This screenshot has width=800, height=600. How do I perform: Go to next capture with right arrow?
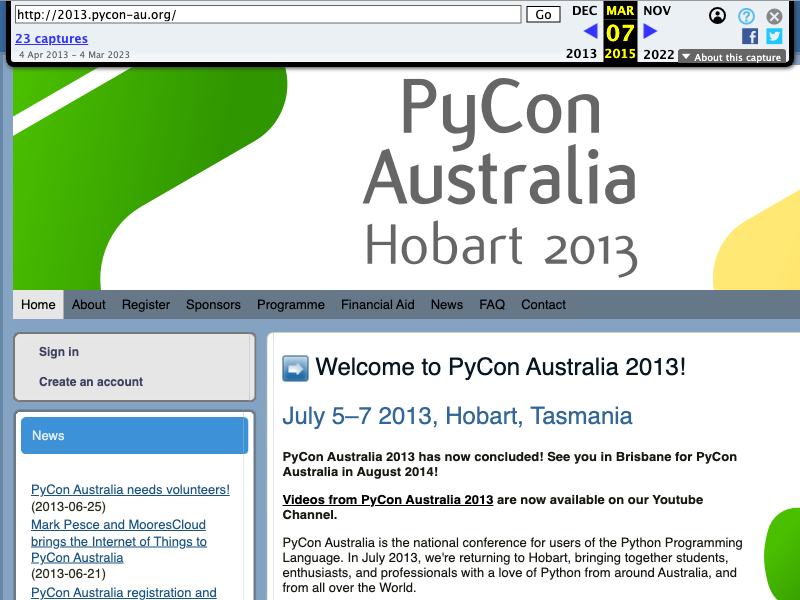pyautogui.click(x=650, y=32)
